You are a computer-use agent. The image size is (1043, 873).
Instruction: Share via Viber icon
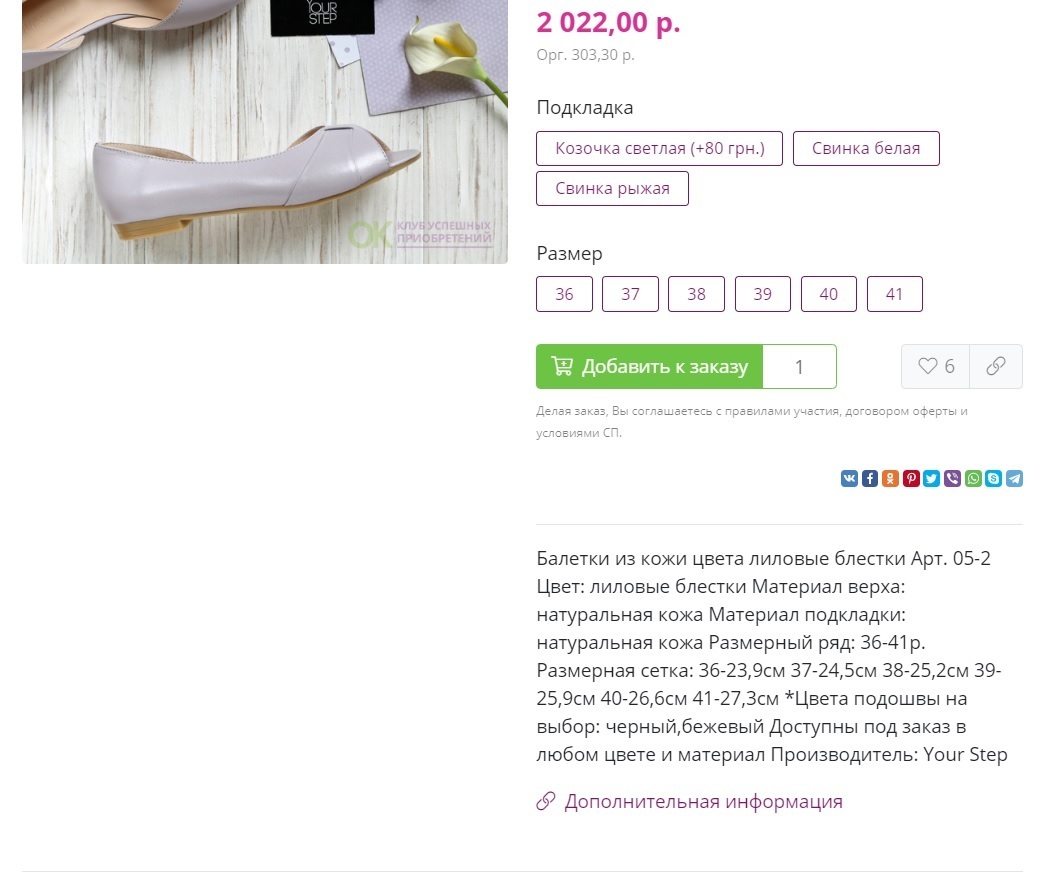tap(953, 478)
